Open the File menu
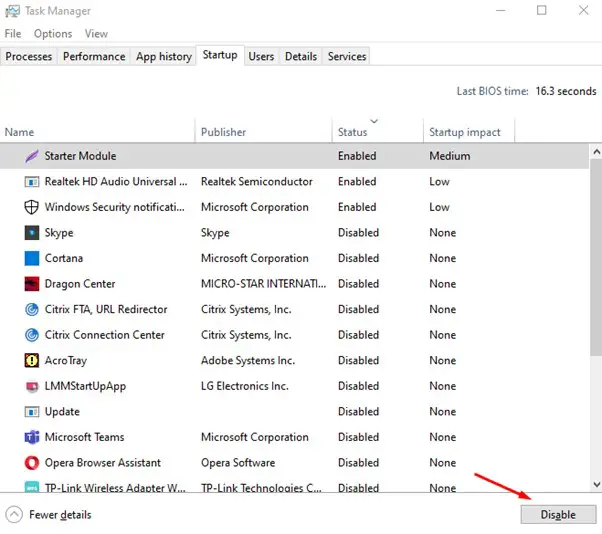This screenshot has width=602, height=534. 13,34
